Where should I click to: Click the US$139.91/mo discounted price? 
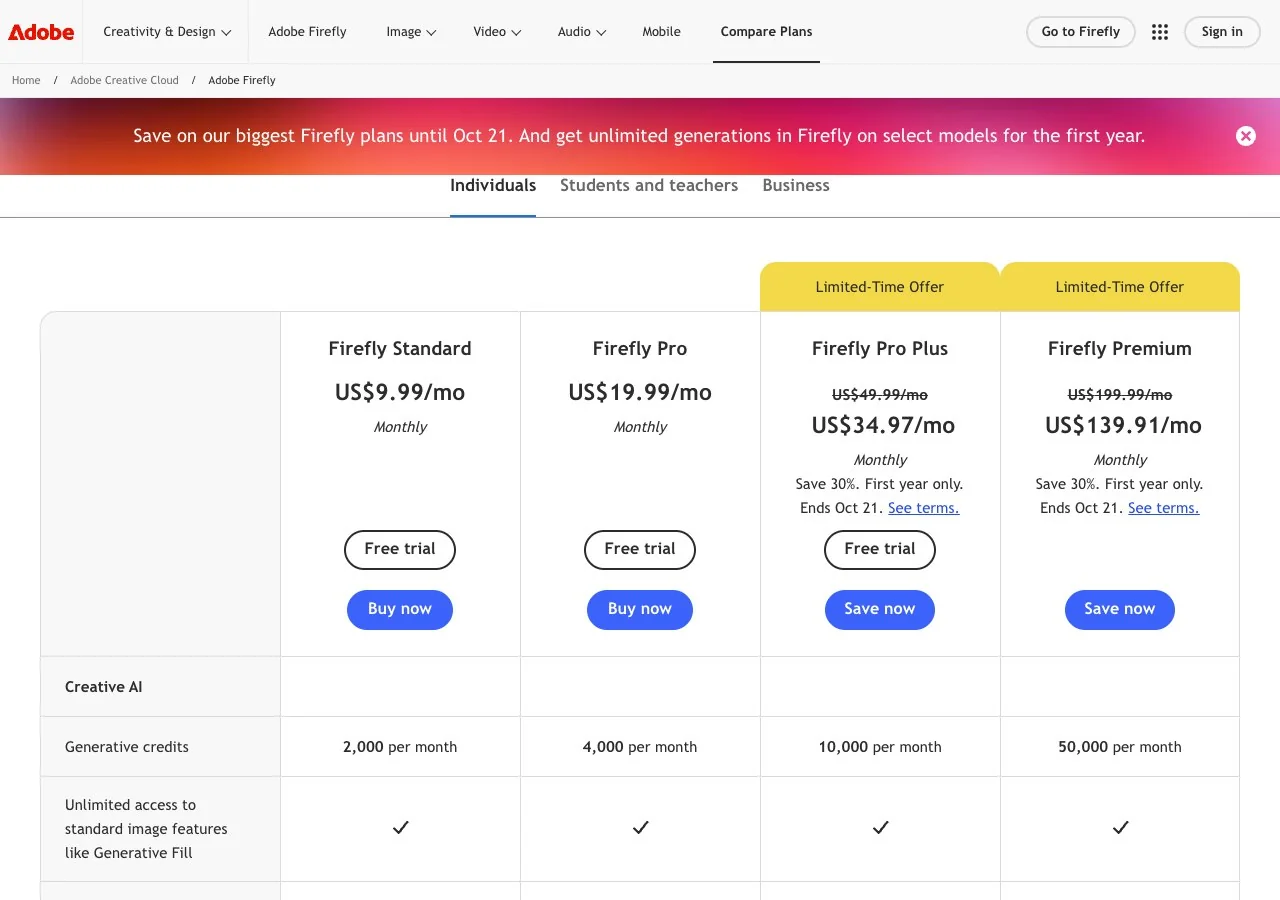1123,425
